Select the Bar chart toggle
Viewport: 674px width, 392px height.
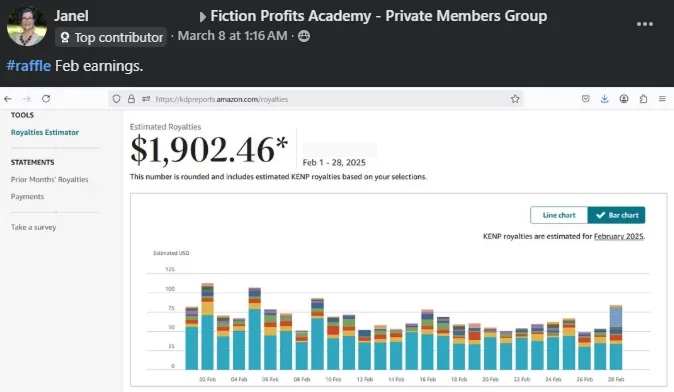(616, 215)
